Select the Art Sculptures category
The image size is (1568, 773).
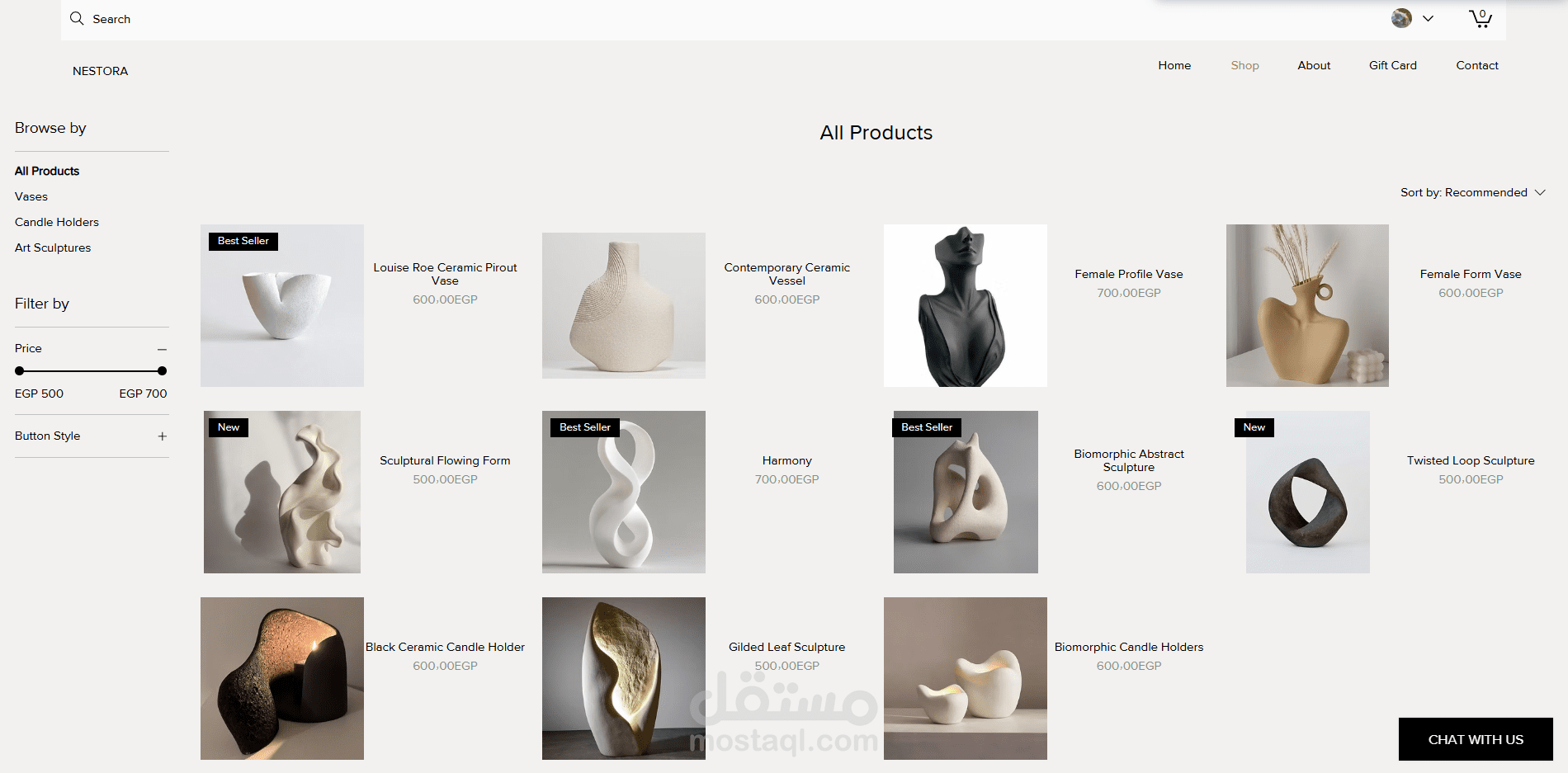coord(53,247)
